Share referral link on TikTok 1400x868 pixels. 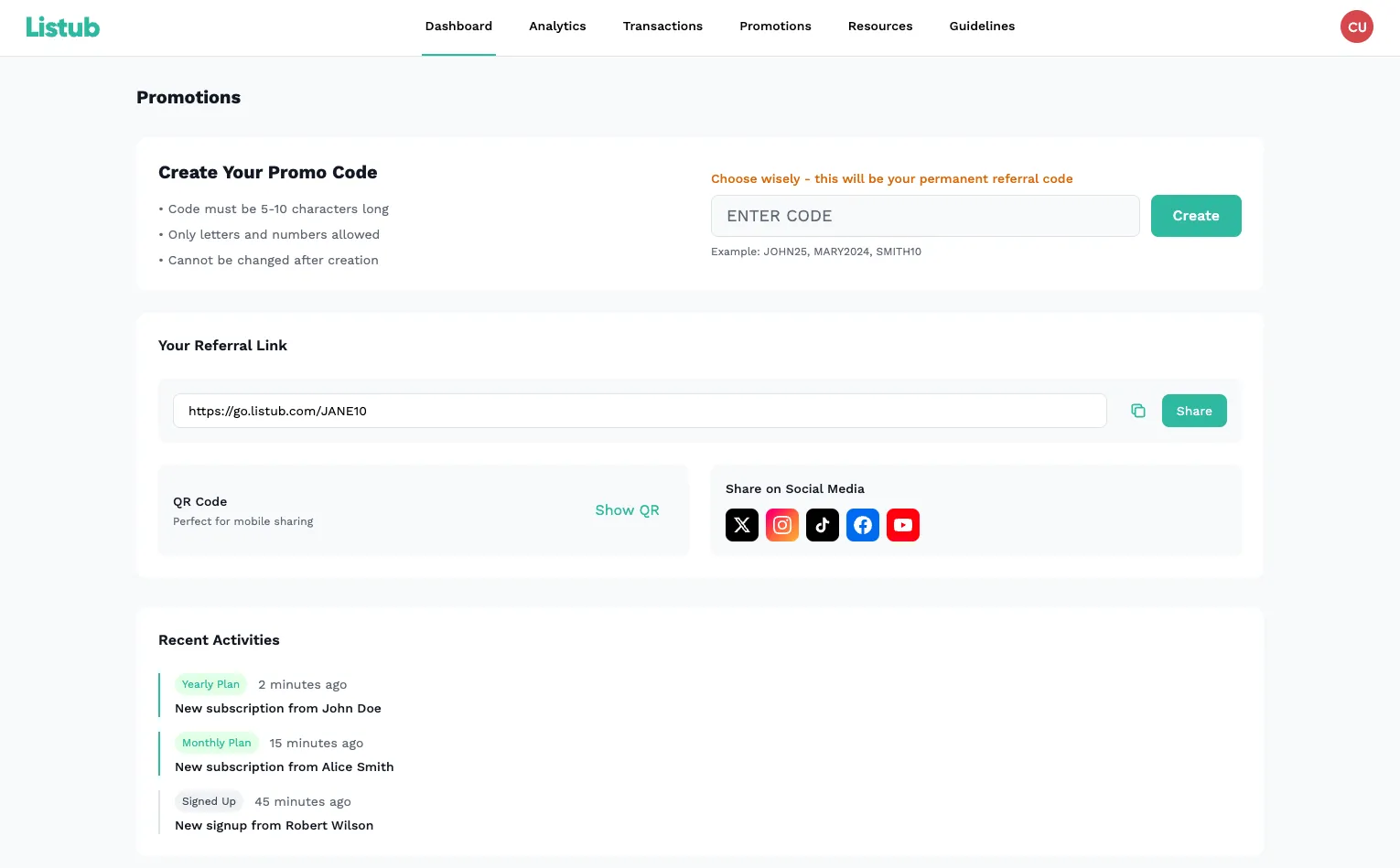pos(823,525)
